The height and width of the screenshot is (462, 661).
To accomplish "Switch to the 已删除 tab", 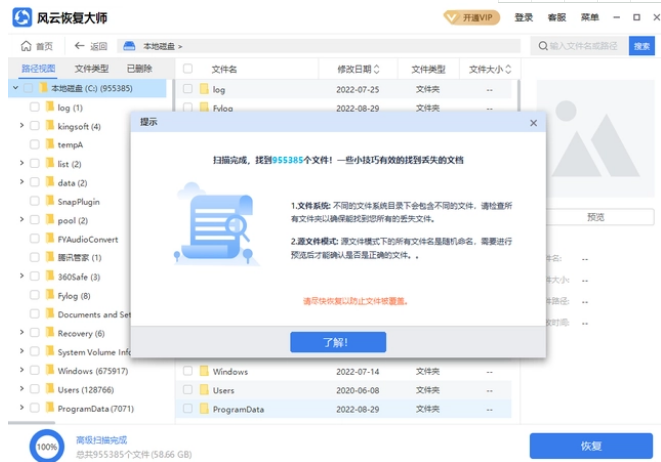I will (140, 69).
